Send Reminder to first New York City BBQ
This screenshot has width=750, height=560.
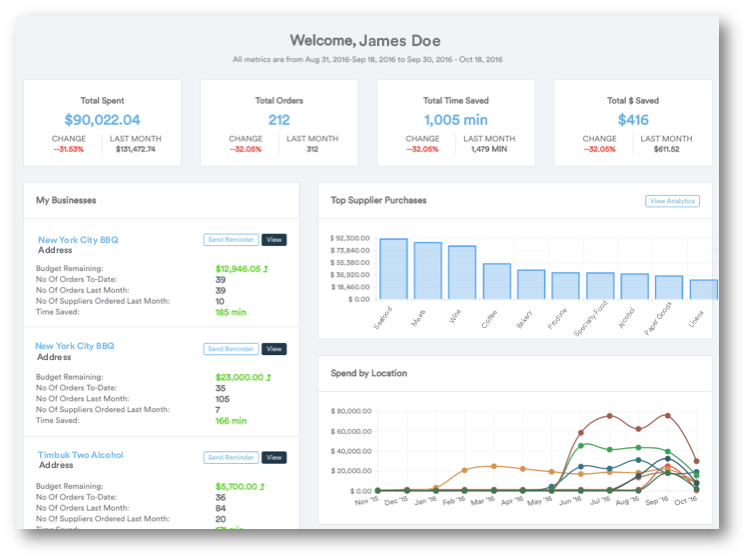point(231,240)
